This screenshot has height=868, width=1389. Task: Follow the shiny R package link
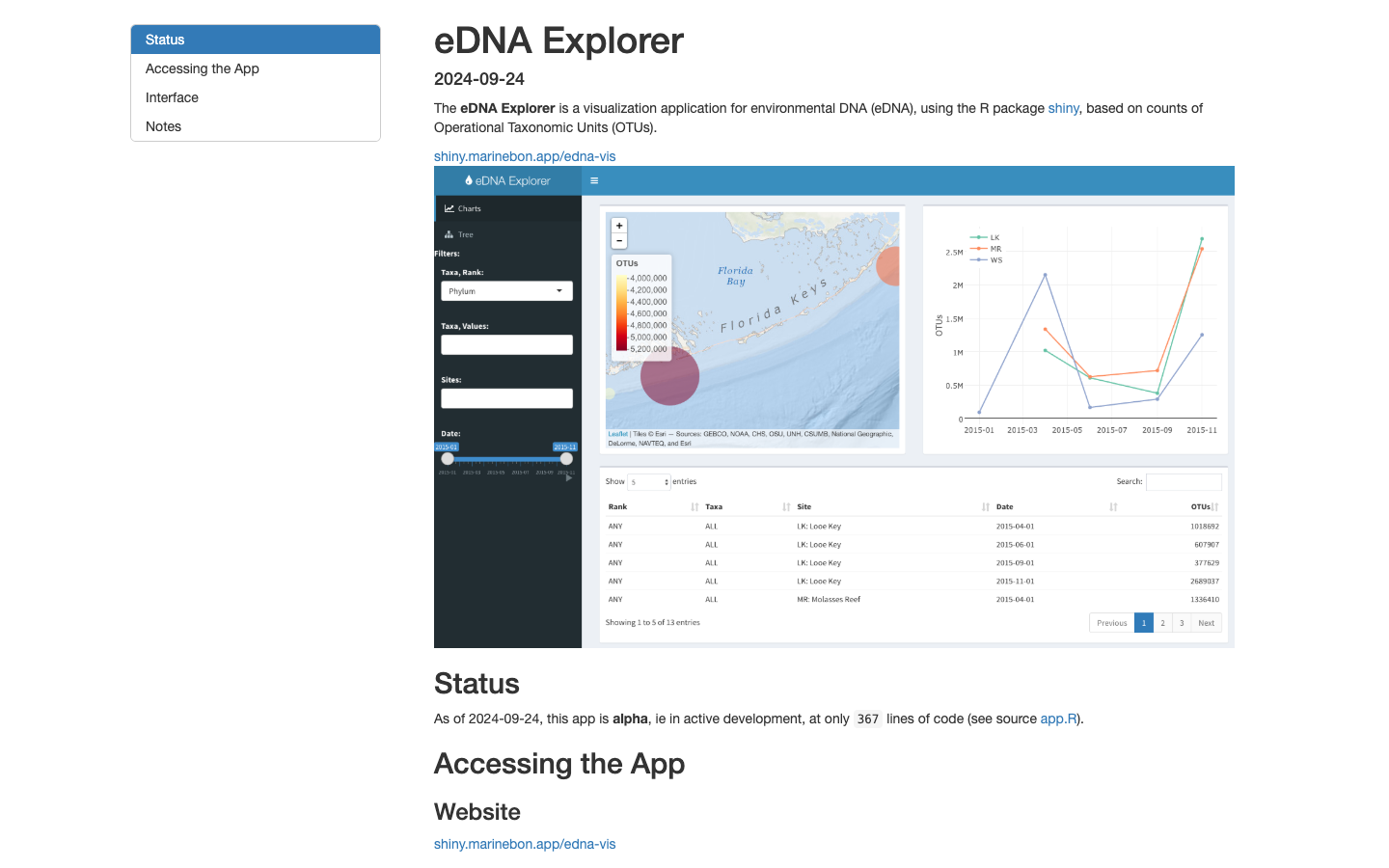tap(1063, 108)
